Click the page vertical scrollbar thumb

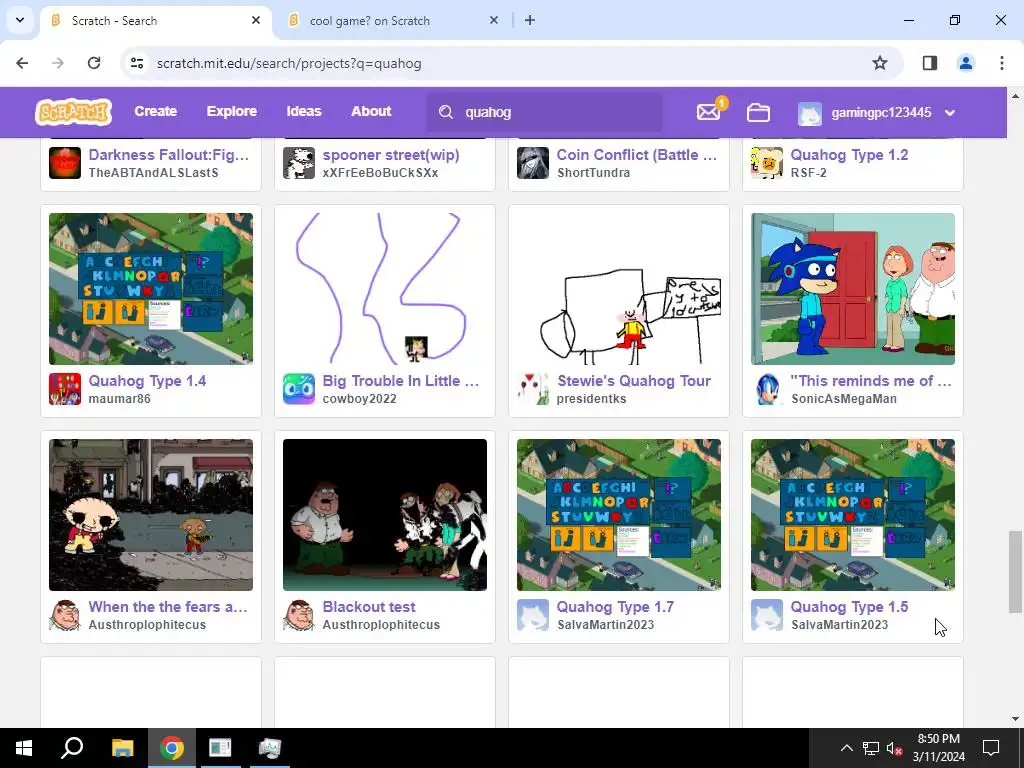(x=1015, y=572)
